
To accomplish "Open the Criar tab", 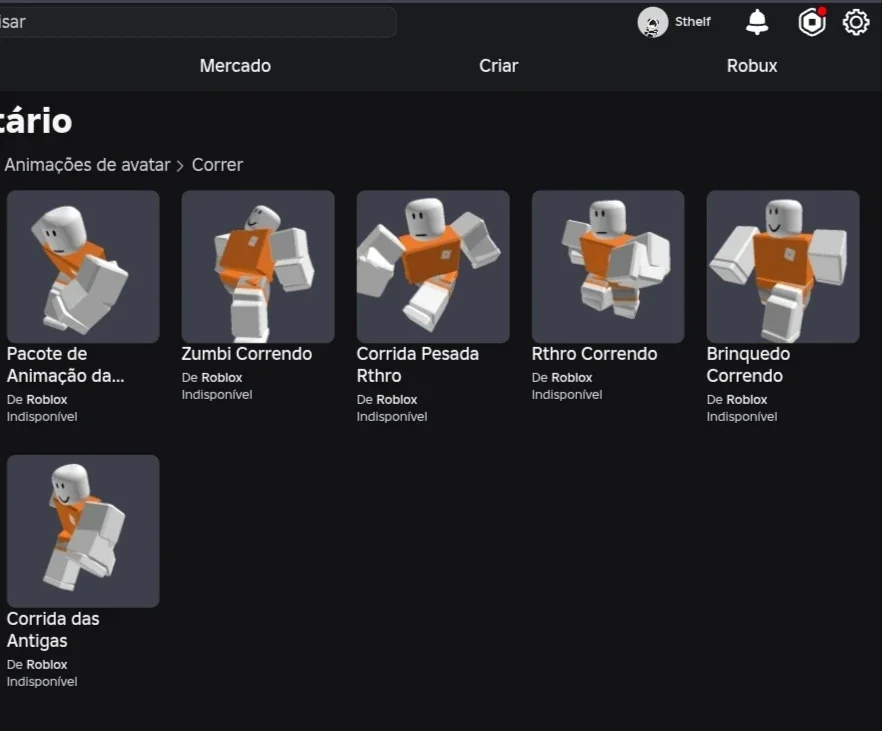I will pos(498,66).
